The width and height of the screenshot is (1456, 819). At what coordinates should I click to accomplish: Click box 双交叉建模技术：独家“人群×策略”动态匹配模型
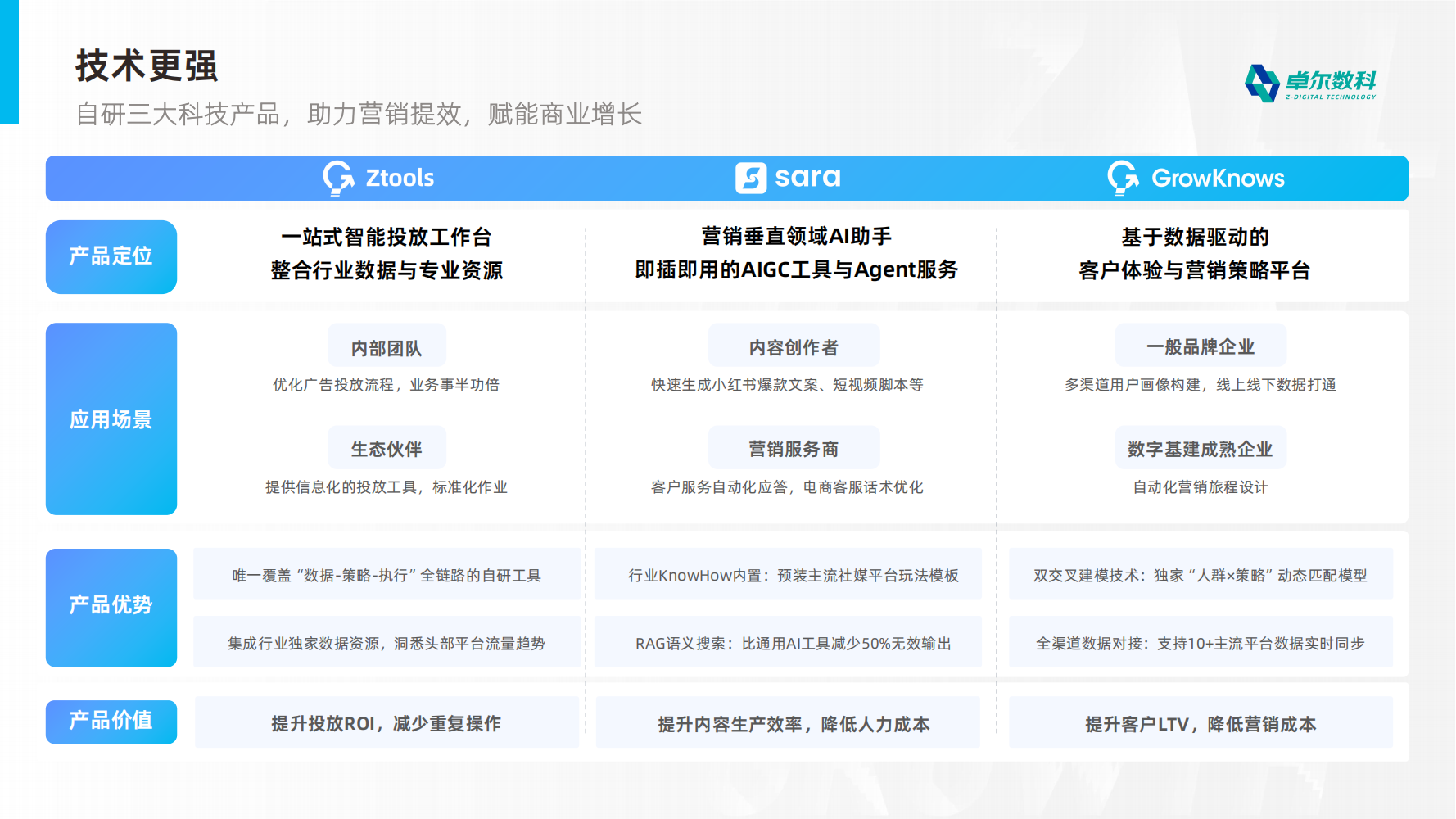tap(1201, 574)
